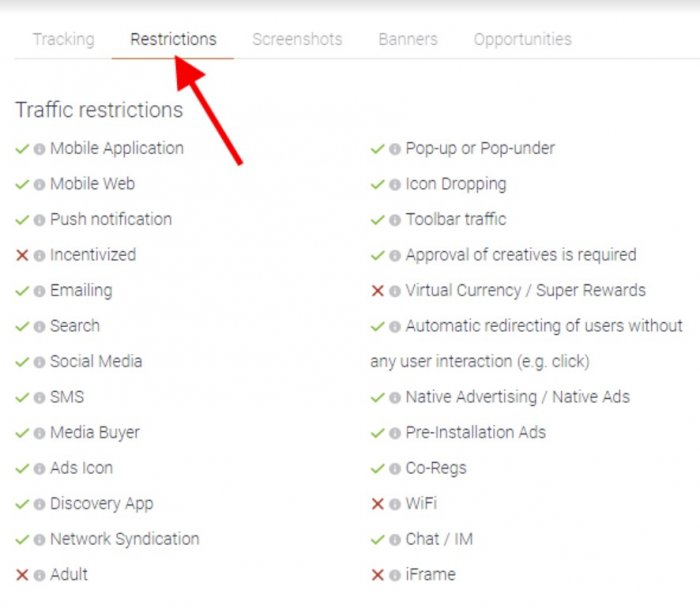Click the red X next to Incentivized
Image resolution: width=700 pixels, height=609 pixels.
point(22,256)
